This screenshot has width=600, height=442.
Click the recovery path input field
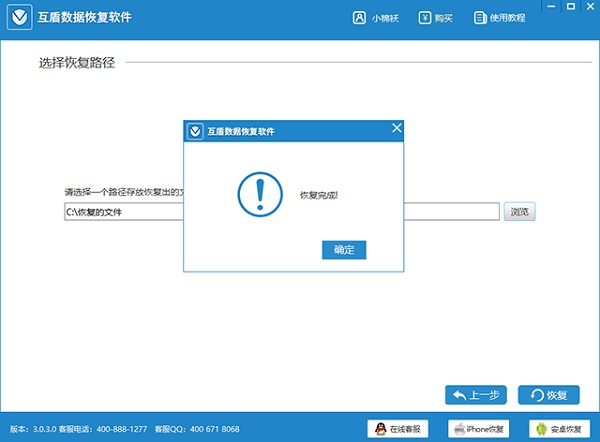click(120, 212)
